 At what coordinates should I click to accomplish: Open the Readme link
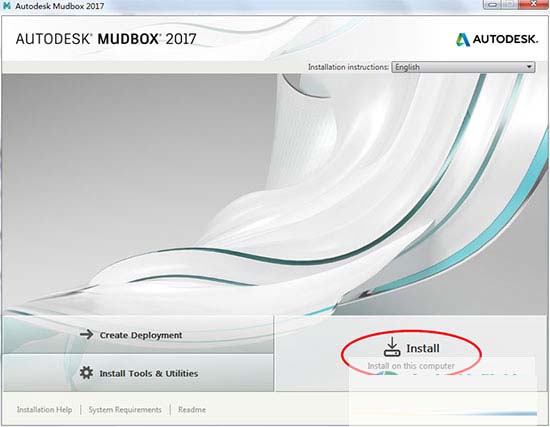(192, 409)
